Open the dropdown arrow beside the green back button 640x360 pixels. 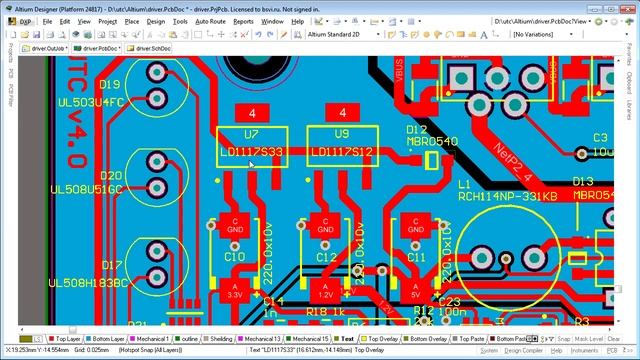coord(606,22)
